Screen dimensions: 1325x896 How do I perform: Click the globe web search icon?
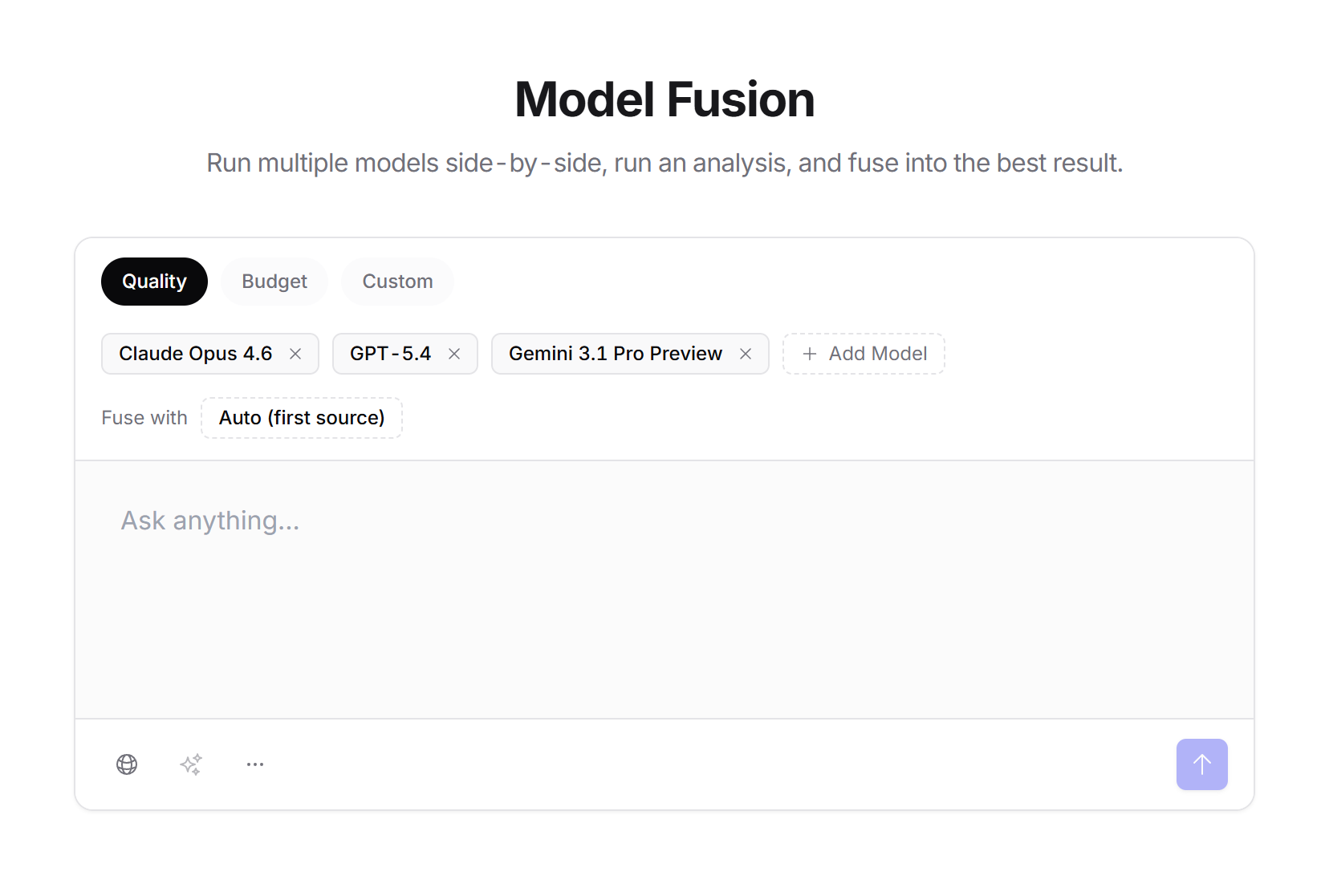tap(127, 764)
